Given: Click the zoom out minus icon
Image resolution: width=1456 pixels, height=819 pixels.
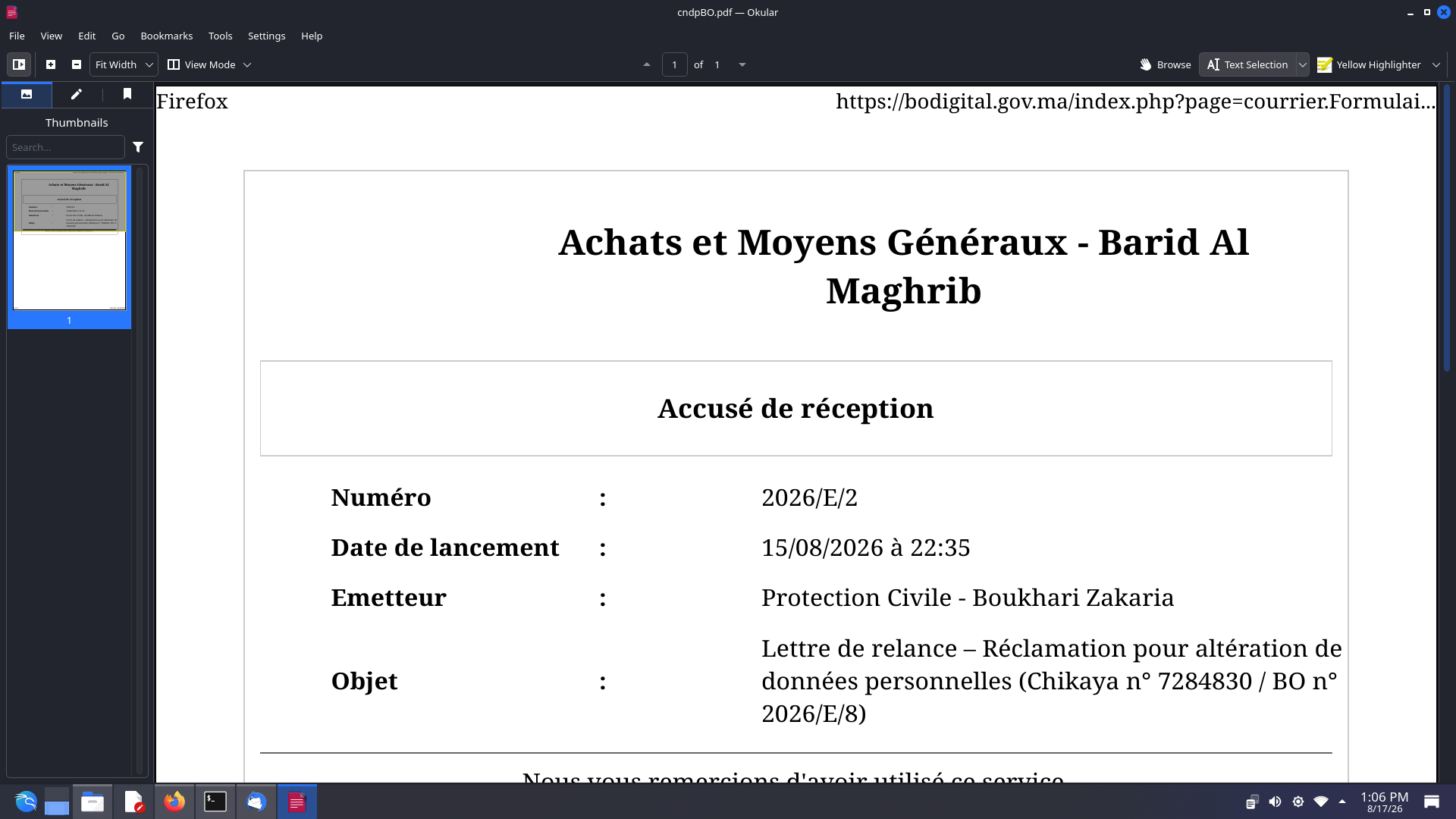Looking at the screenshot, I should [77, 64].
